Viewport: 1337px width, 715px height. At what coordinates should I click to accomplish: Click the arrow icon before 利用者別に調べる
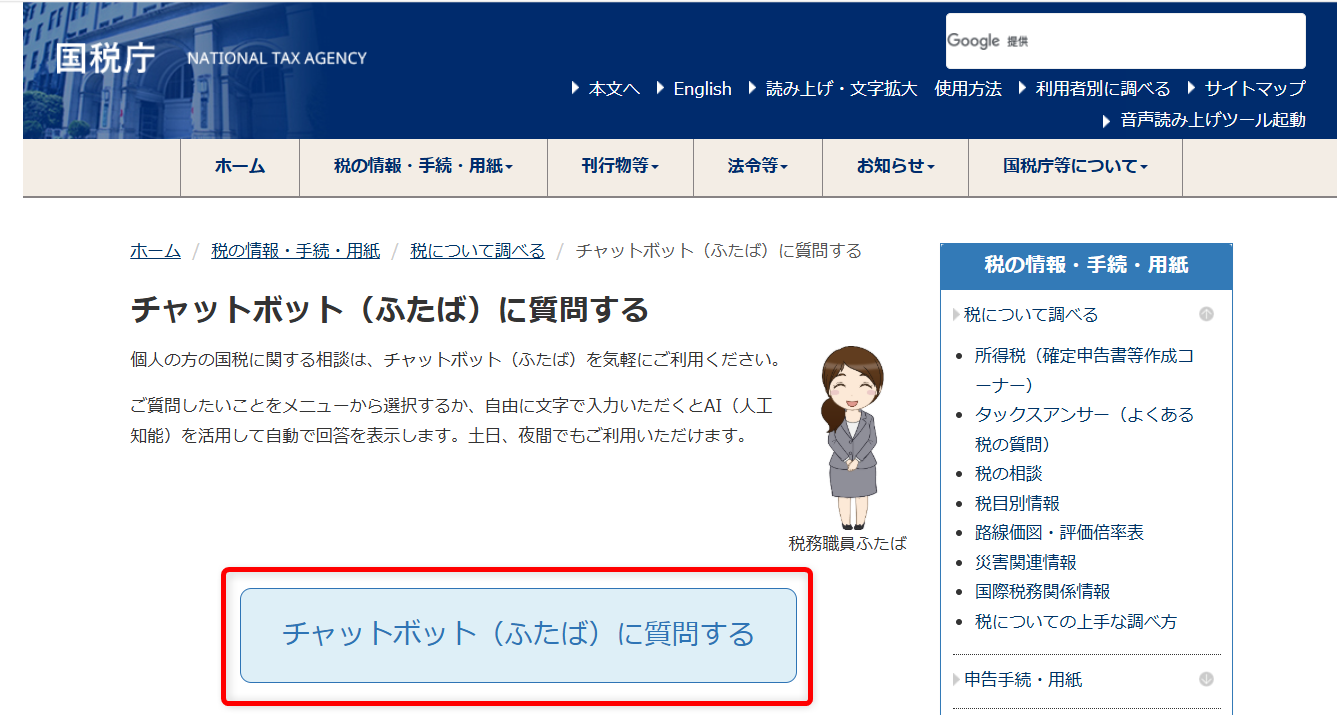1023,88
